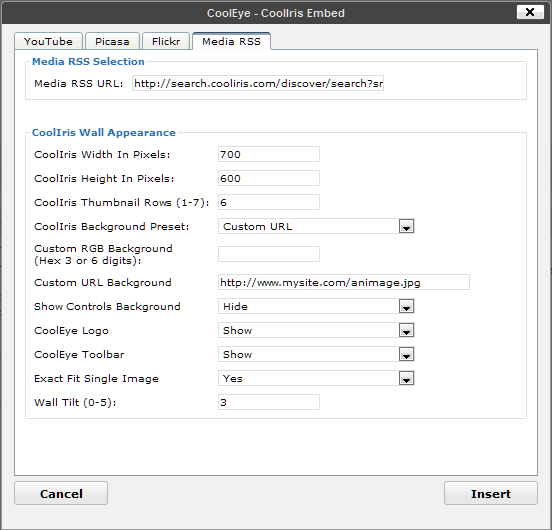The width and height of the screenshot is (552, 530).
Task: Click the CoolIris Height In Pixels field
Action: click(x=269, y=178)
